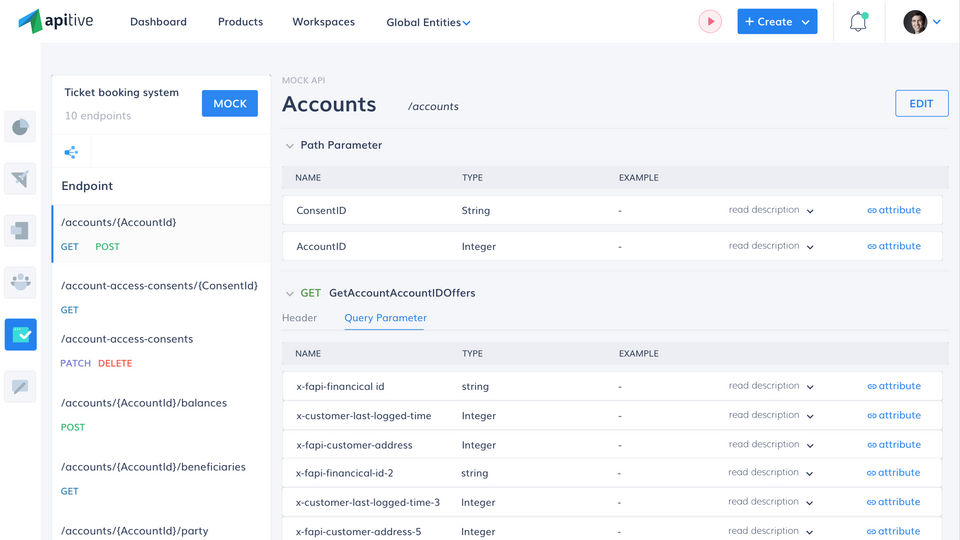960x540 pixels.
Task: Open the notifications bell
Action: tap(858, 22)
